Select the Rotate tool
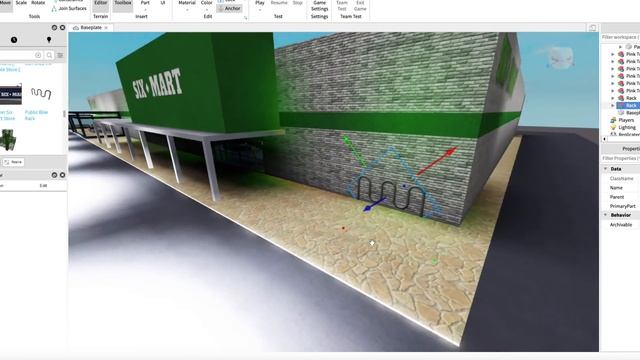 click(38, 3)
